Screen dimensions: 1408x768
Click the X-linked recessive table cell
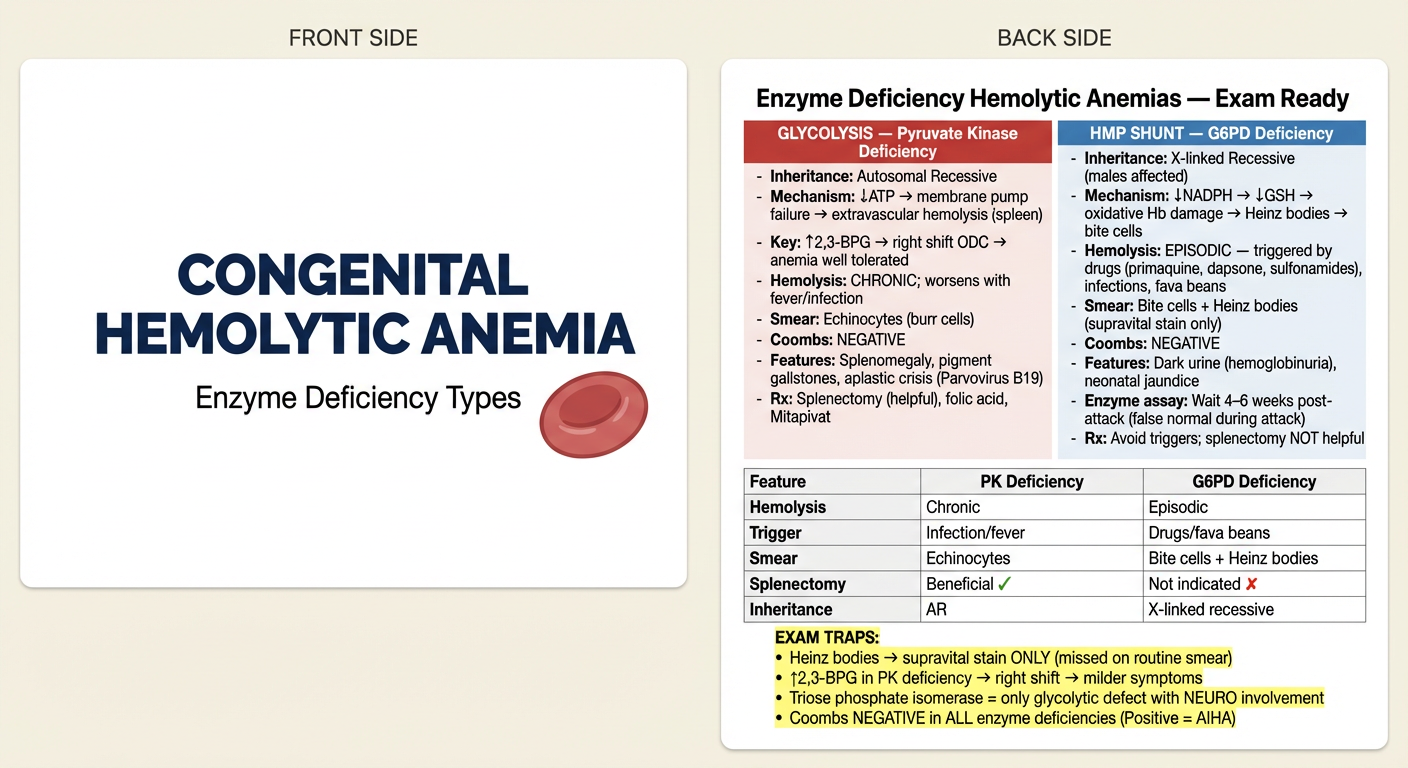click(1211, 609)
